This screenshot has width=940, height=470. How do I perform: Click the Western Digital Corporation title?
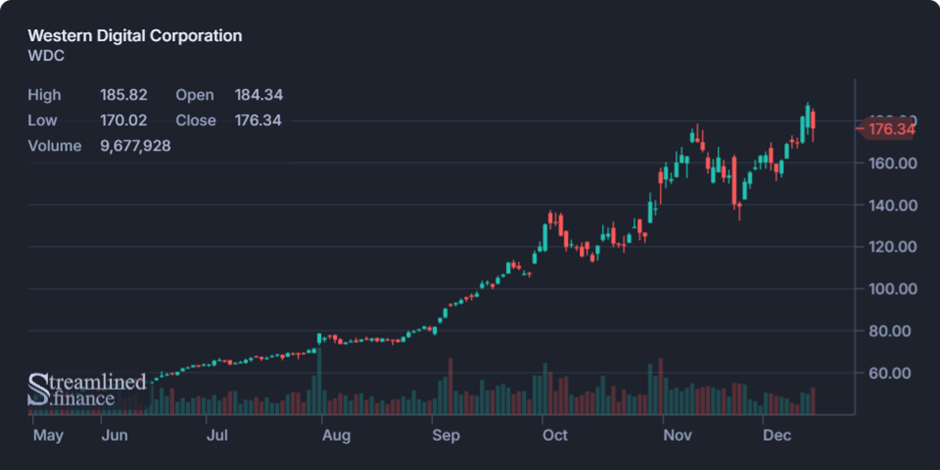pos(135,35)
